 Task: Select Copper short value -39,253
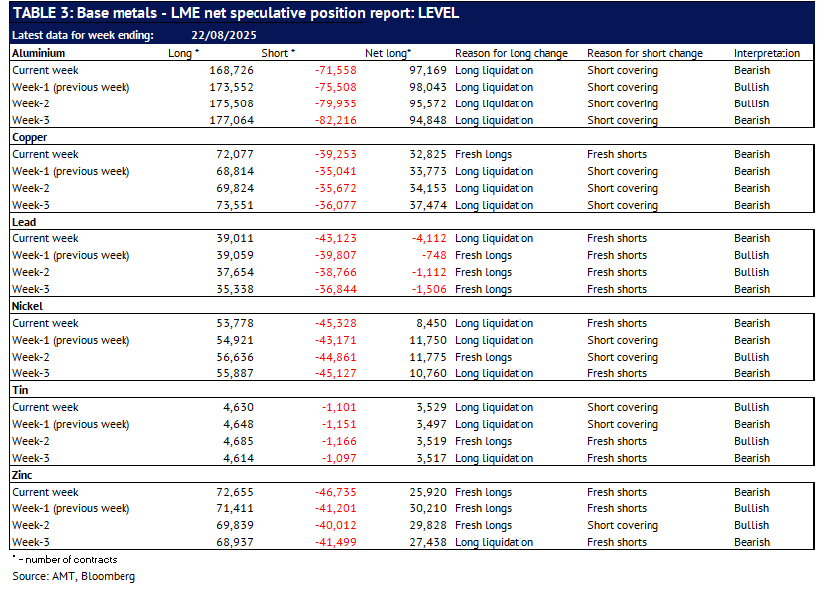(336, 154)
